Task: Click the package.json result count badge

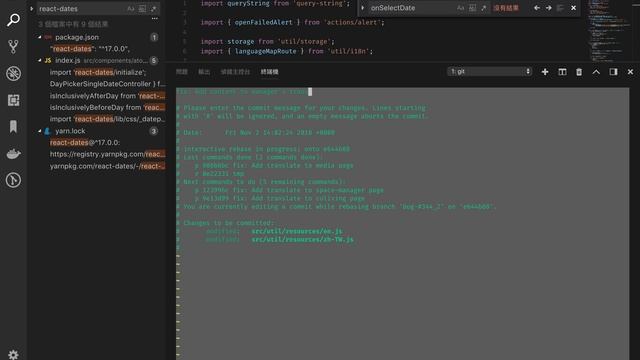Action: pos(154,37)
